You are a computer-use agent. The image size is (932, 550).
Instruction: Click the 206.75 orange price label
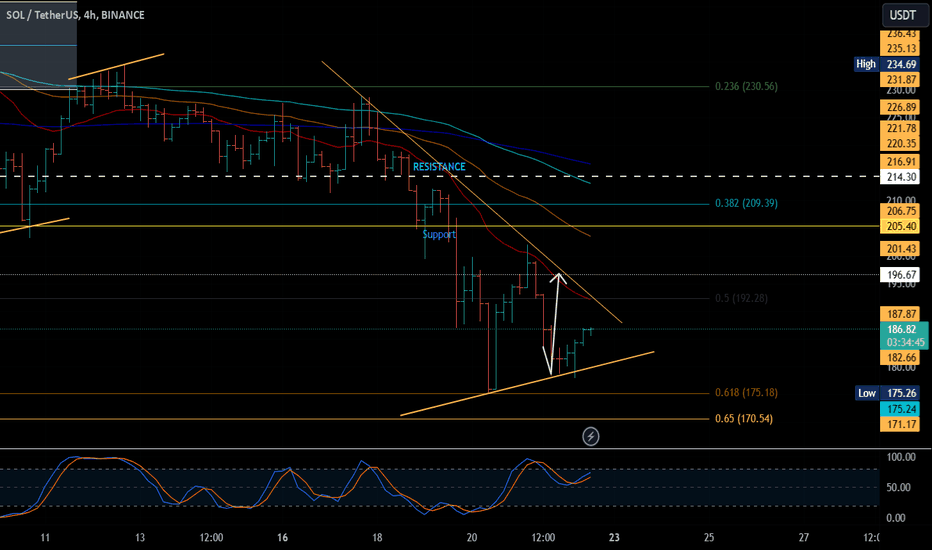[x=901, y=211]
